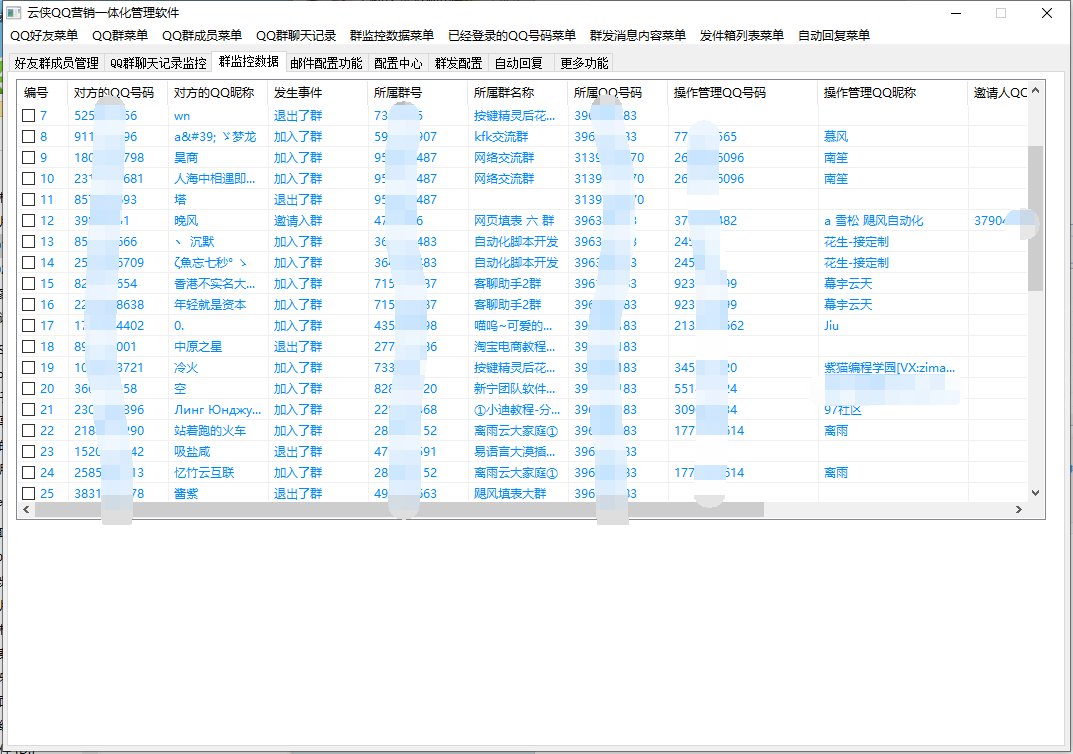Click the nickname '冷火' in row 19
This screenshot has width=1073, height=754.
185,367
